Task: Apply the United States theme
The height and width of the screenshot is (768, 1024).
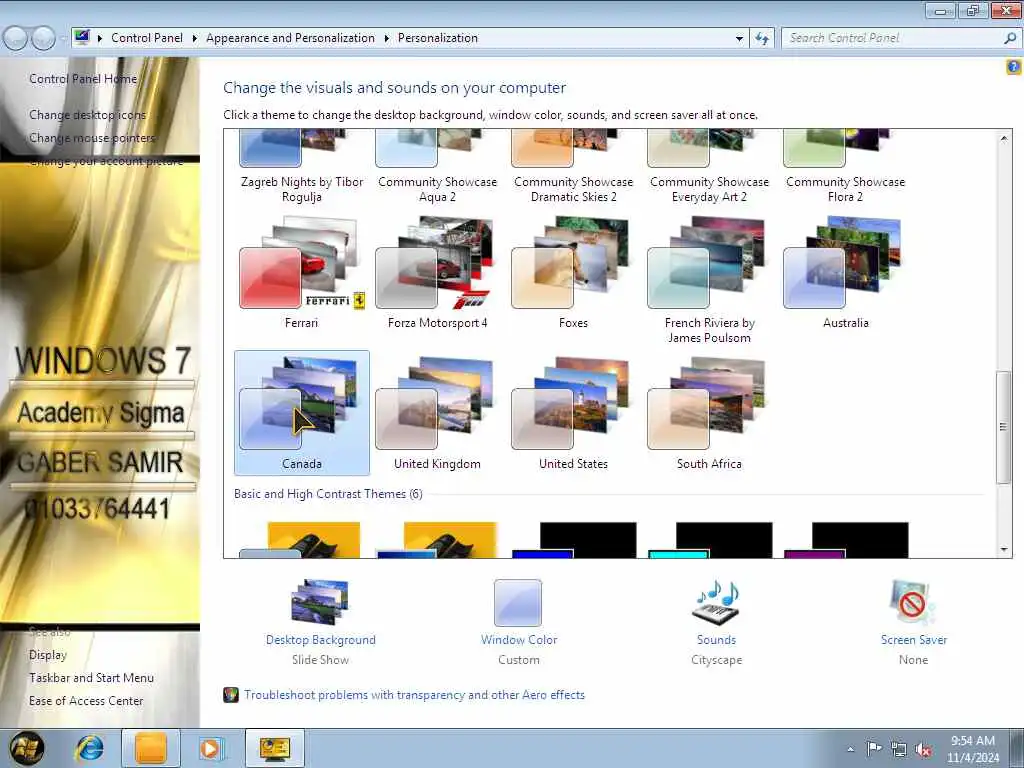Action: point(573,413)
